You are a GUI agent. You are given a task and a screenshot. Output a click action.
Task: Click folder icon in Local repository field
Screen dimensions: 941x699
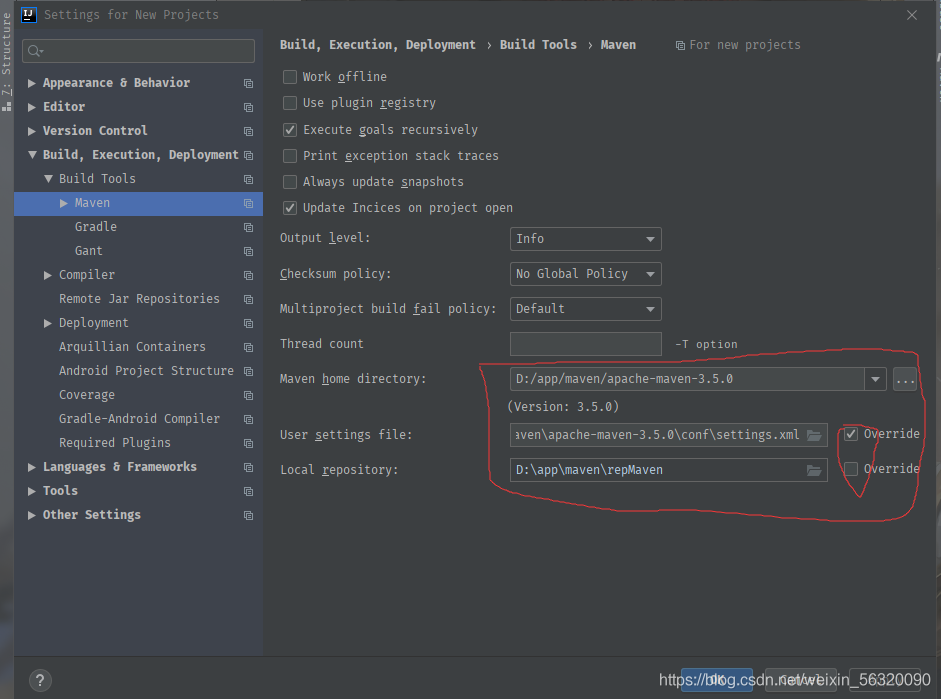pos(814,470)
